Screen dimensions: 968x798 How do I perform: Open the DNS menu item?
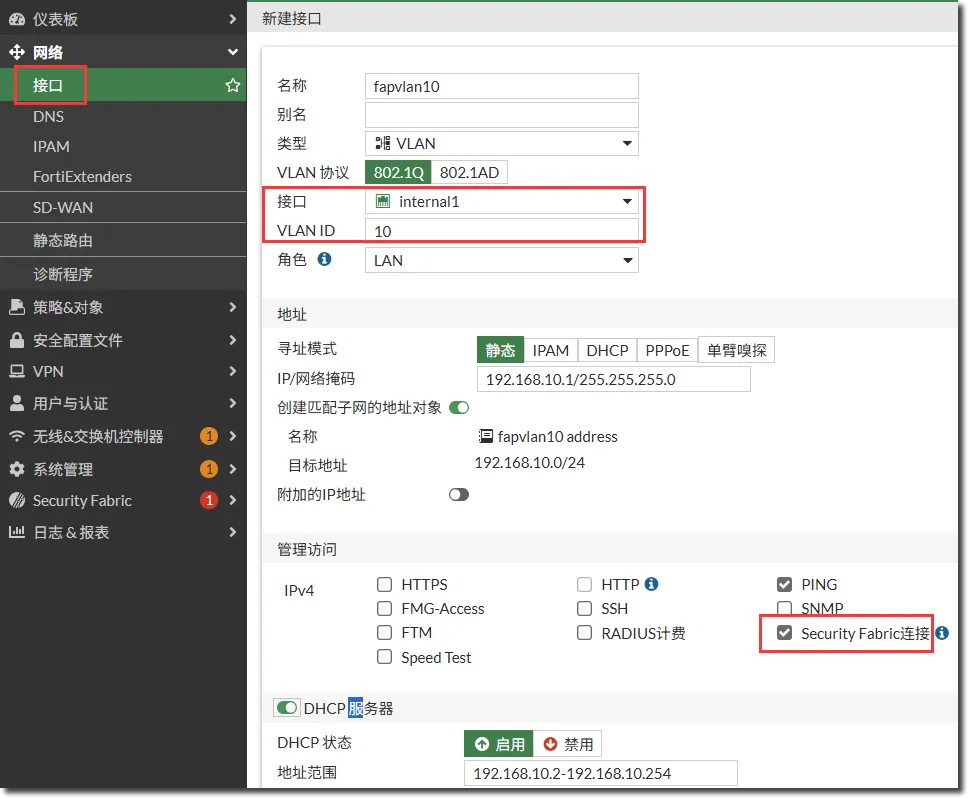pyautogui.click(x=123, y=117)
